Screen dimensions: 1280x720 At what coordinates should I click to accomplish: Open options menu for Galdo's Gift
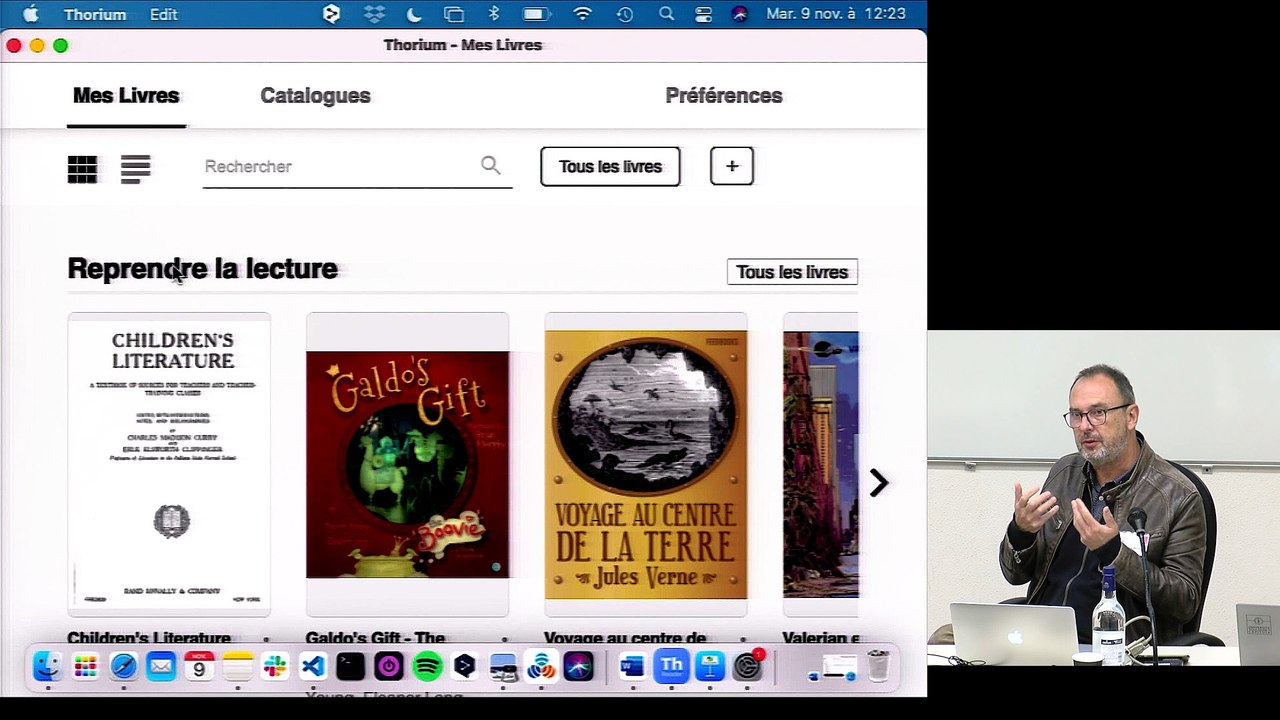pos(504,638)
